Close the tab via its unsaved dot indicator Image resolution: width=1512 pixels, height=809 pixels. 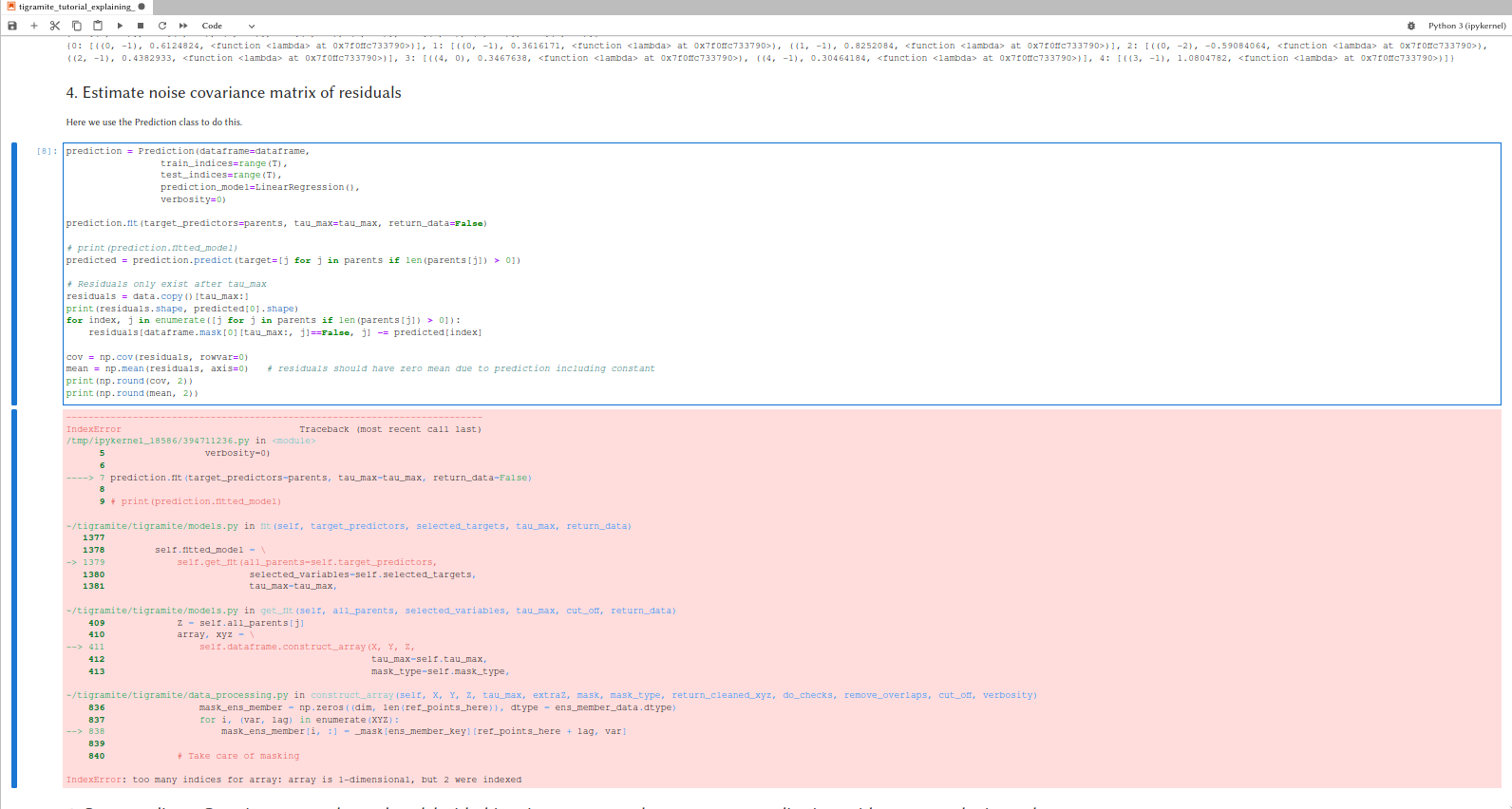pyautogui.click(x=142, y=7)
